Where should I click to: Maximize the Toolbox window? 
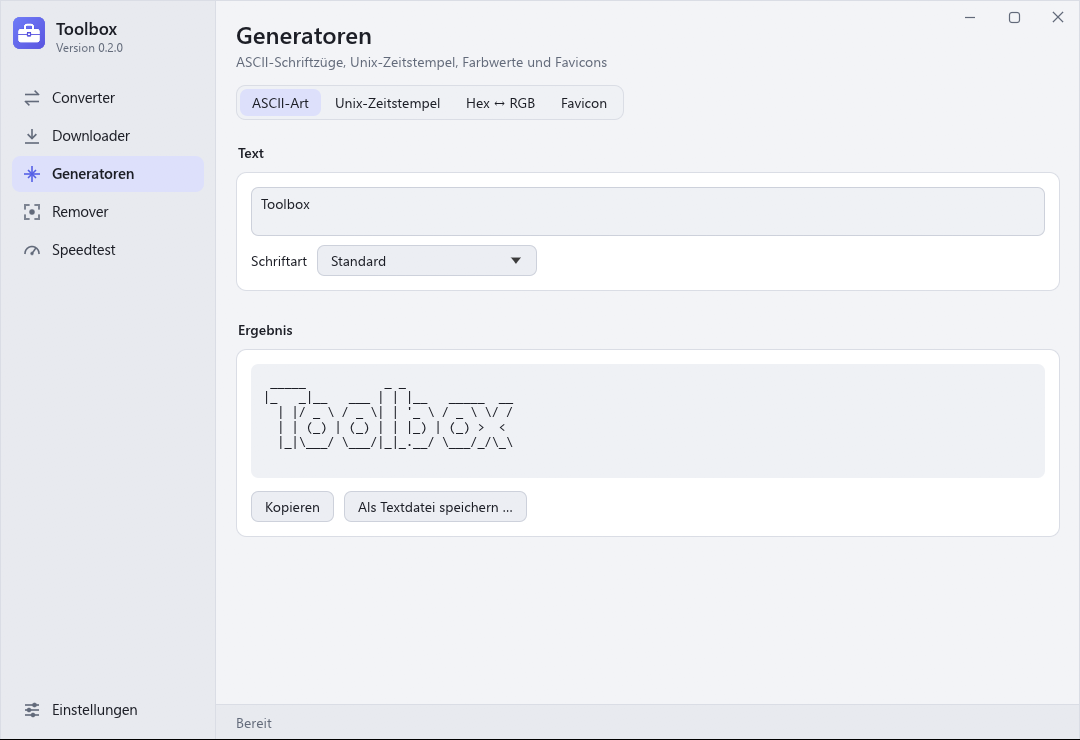[1014, 17]
